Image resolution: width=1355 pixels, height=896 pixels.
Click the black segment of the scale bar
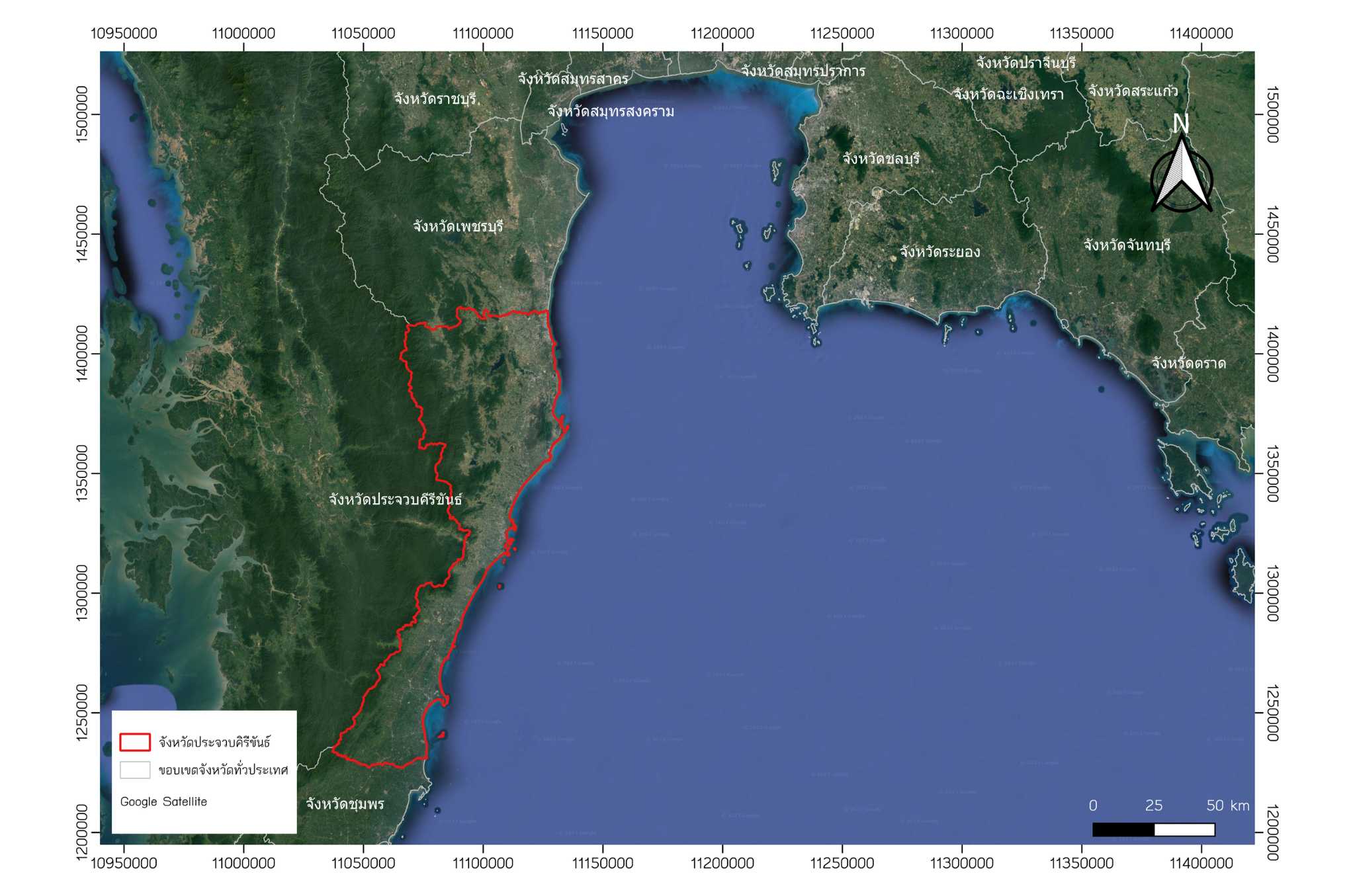point(1123,829)
